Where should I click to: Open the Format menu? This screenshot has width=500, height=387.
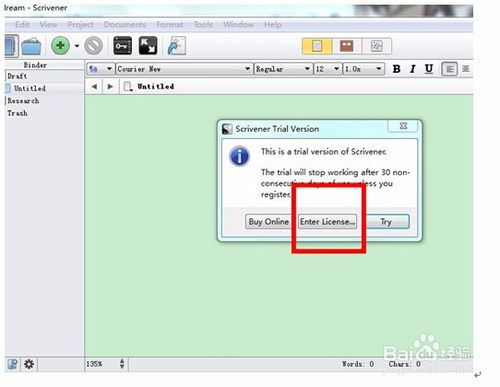[170, 25]
